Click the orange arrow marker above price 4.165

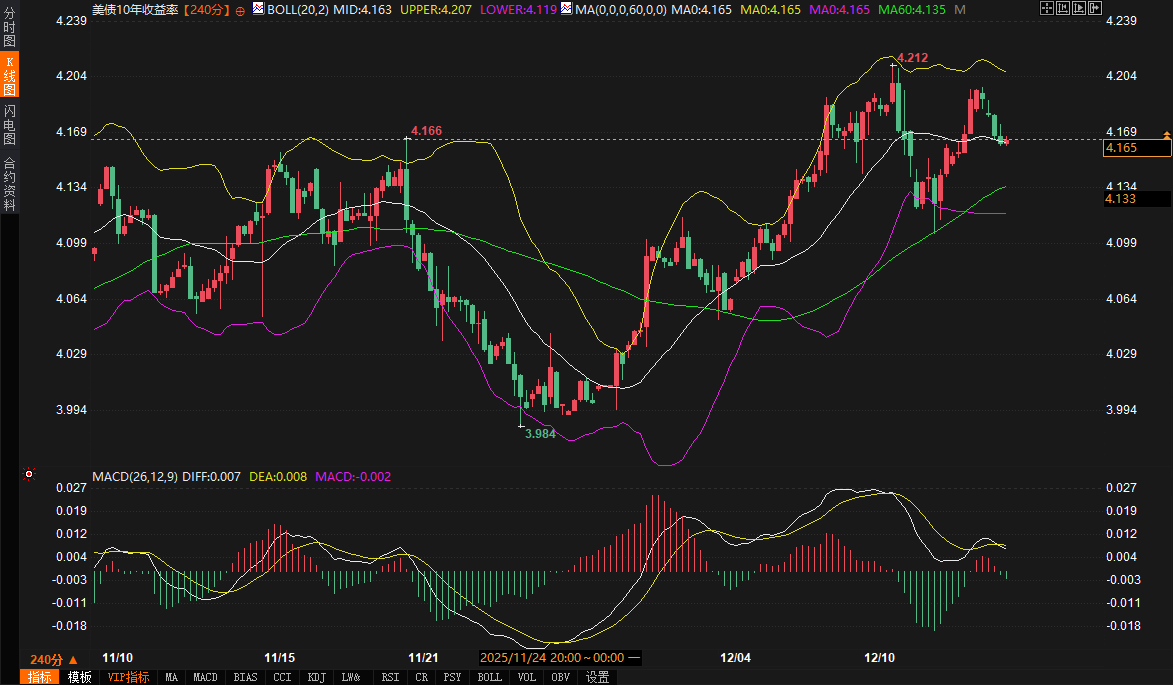click(x=1165, y=134)
